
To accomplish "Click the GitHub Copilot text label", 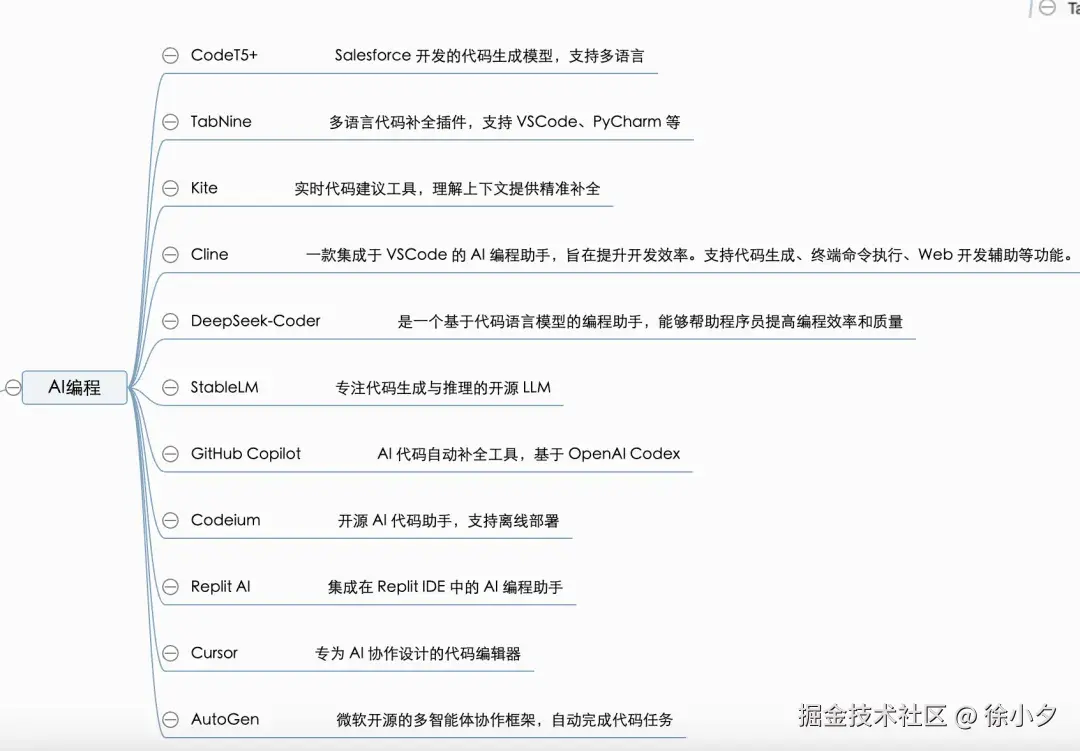I will (245, 453).
